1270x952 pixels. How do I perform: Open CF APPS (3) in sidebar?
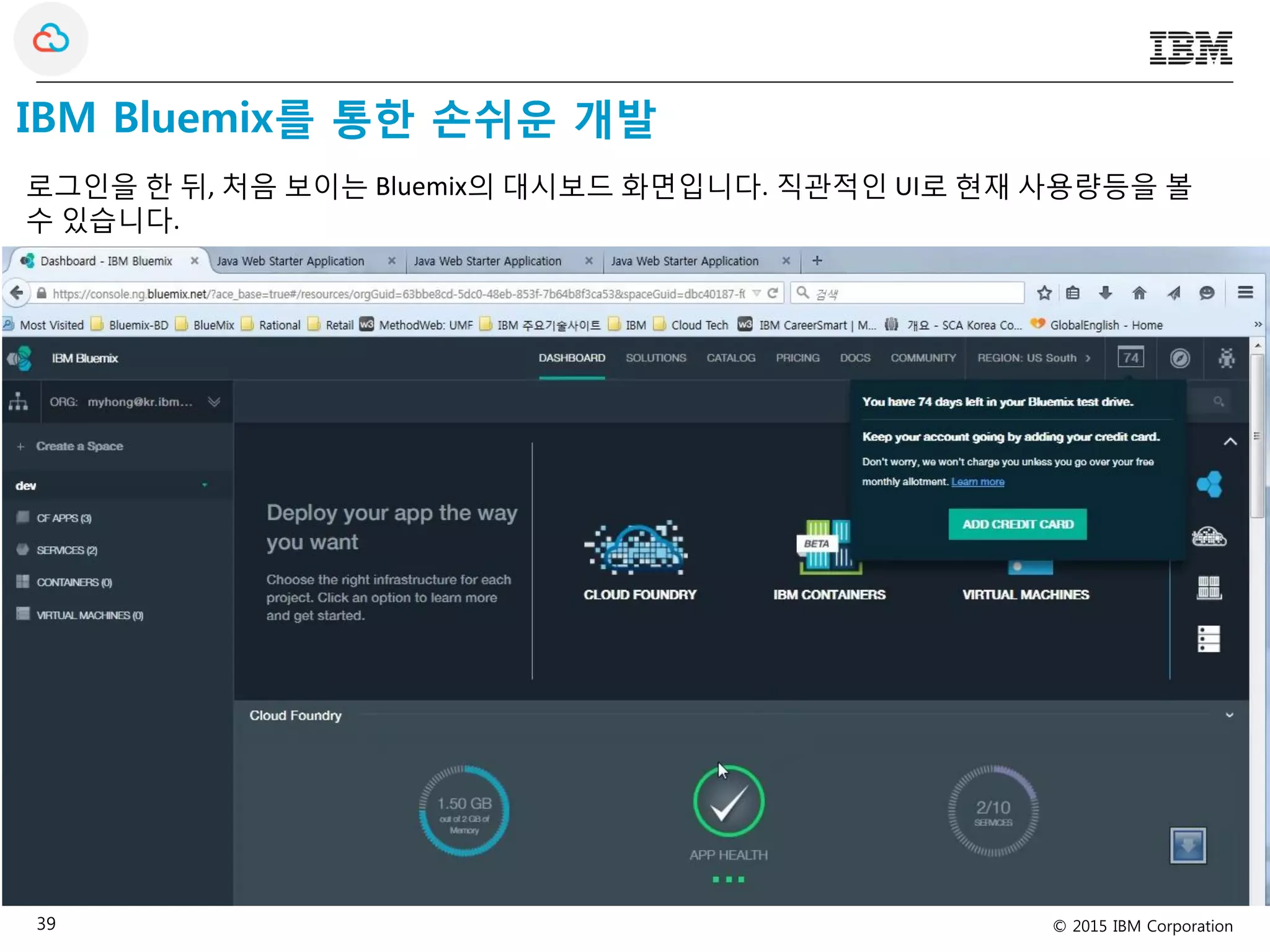pos(64,518)
